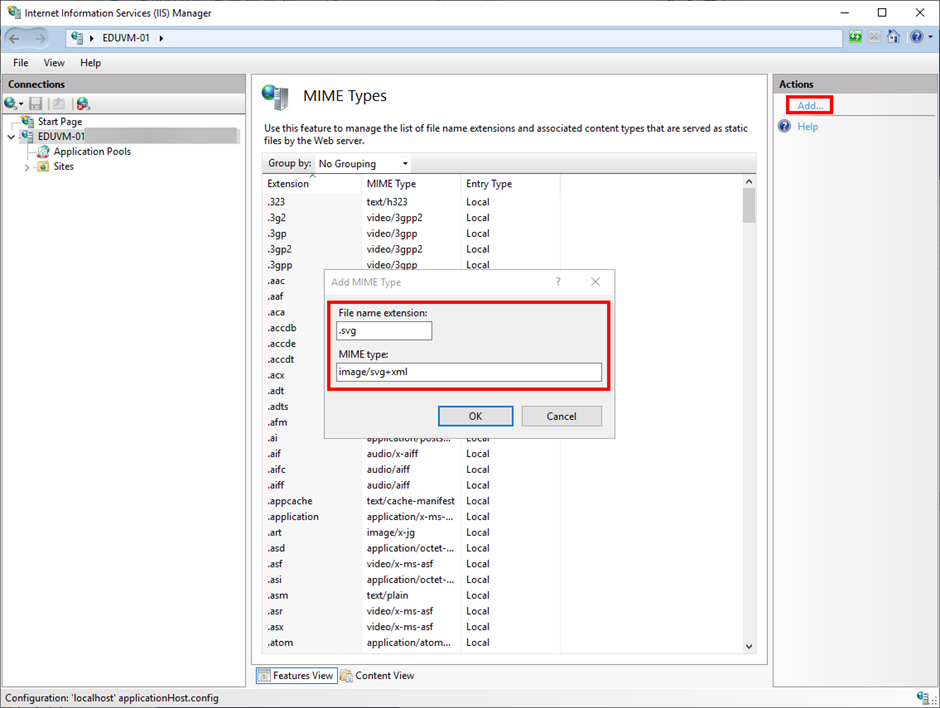This screenshot has width=940, height=708.
Task: Go to the Home page icon
Action: coord(893,37)
